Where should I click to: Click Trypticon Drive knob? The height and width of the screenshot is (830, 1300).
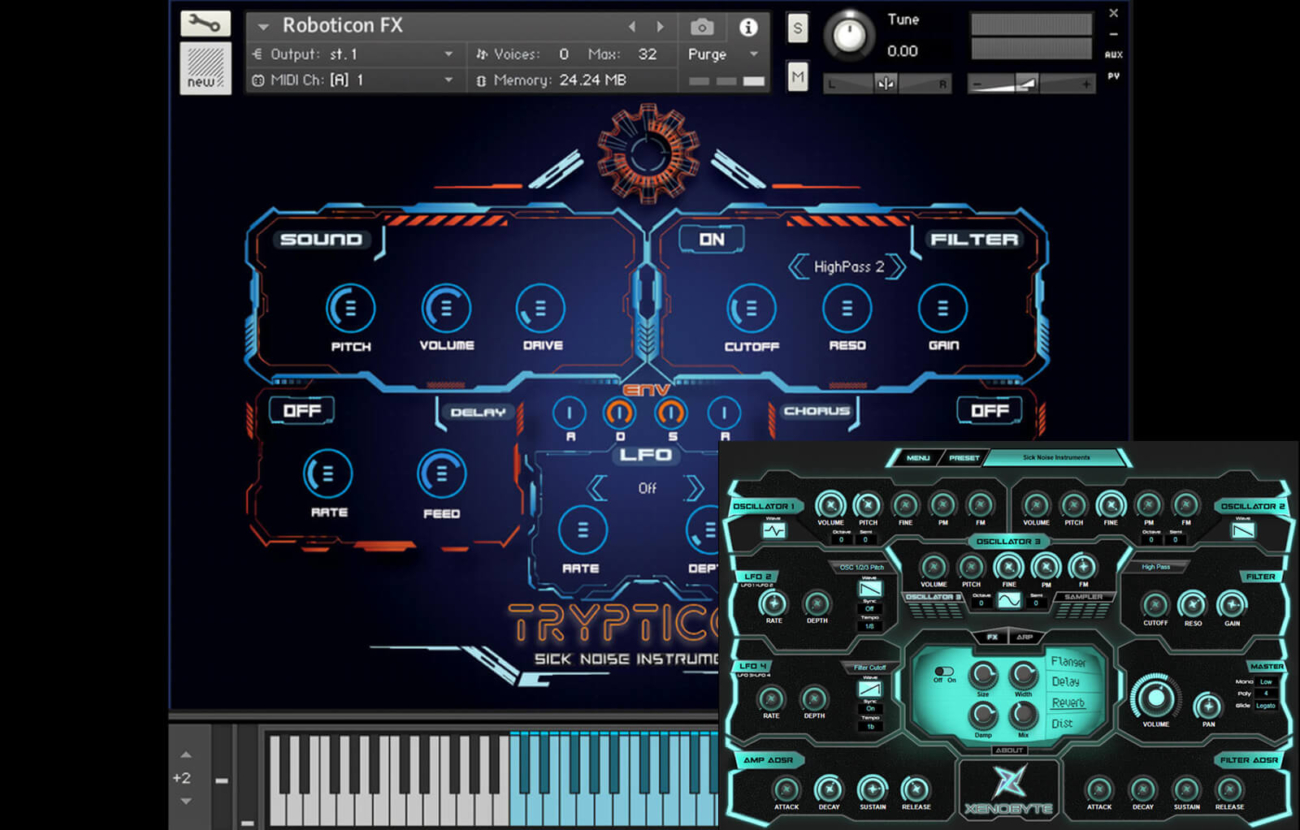tap(541, 308)
